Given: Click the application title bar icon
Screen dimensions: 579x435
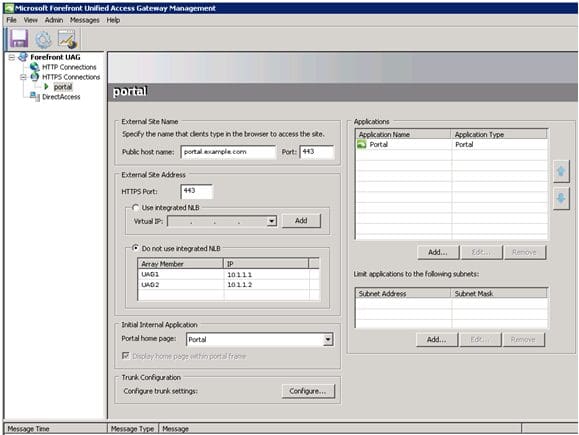Looking at the screenshot, I should coord(9,8).
